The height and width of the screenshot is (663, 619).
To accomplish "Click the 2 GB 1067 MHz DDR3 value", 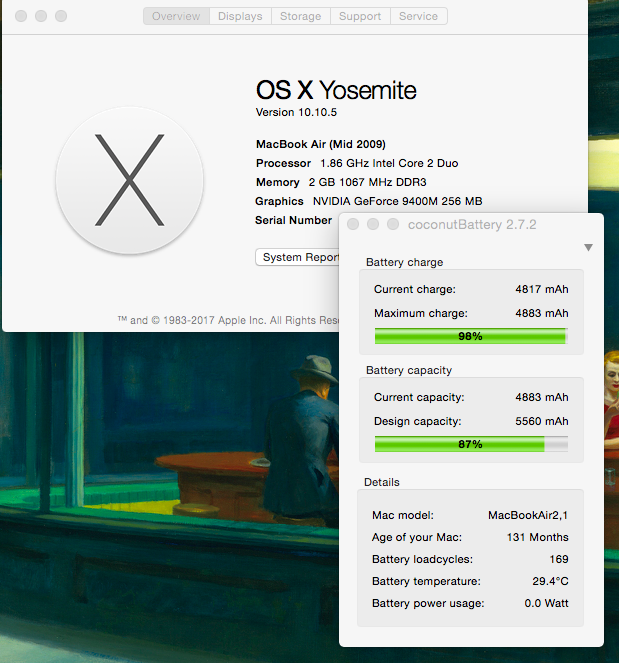I will [367, 182].
